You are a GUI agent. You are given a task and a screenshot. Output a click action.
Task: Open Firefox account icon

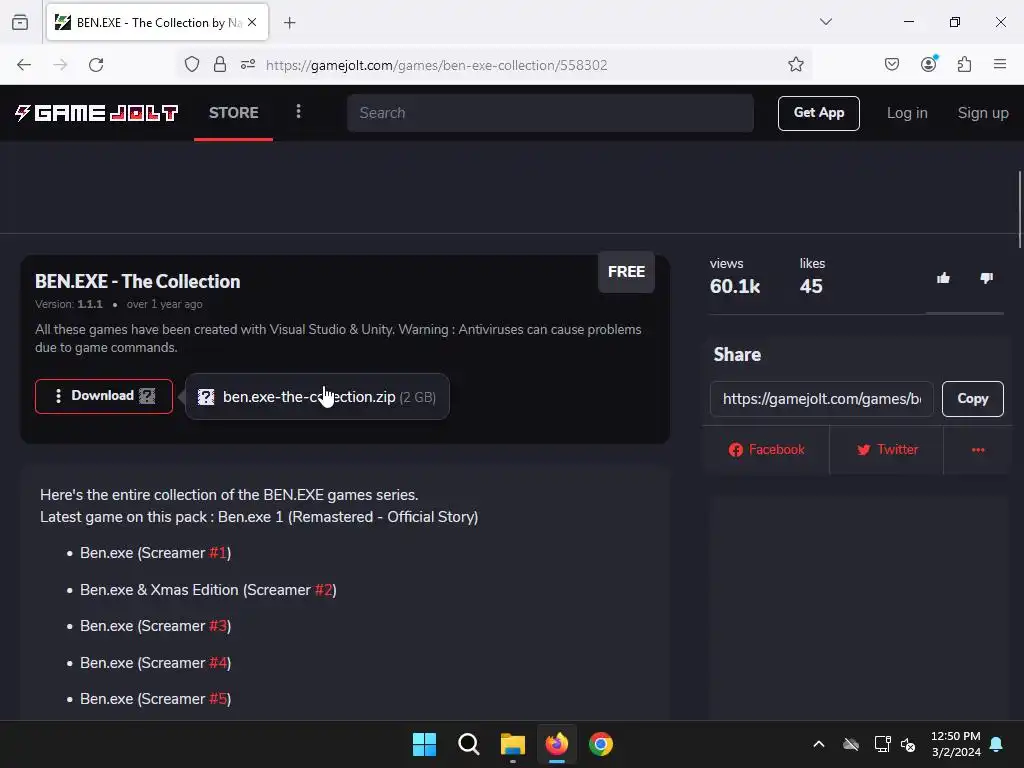click(928, 65)
